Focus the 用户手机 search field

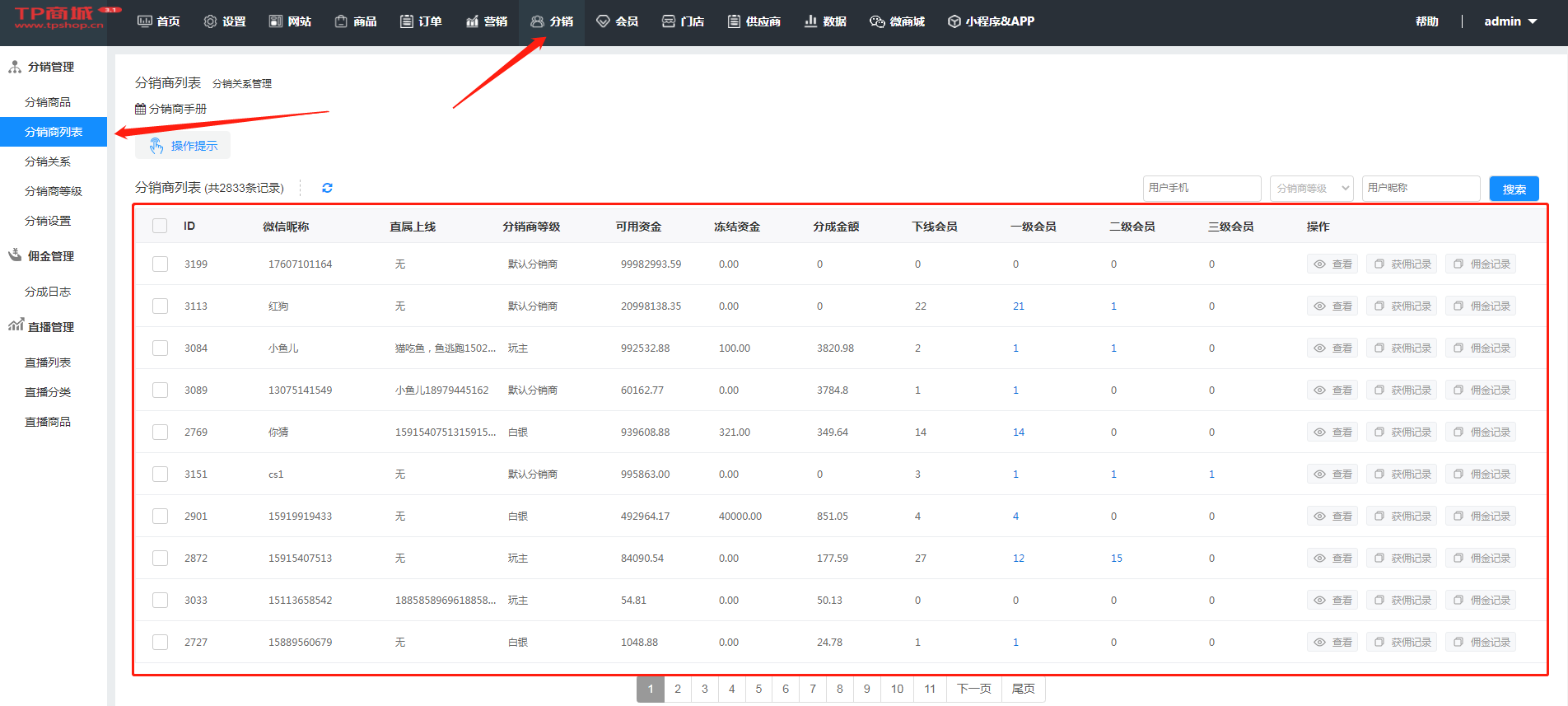pyautogui.click(x=1202, y=188)
